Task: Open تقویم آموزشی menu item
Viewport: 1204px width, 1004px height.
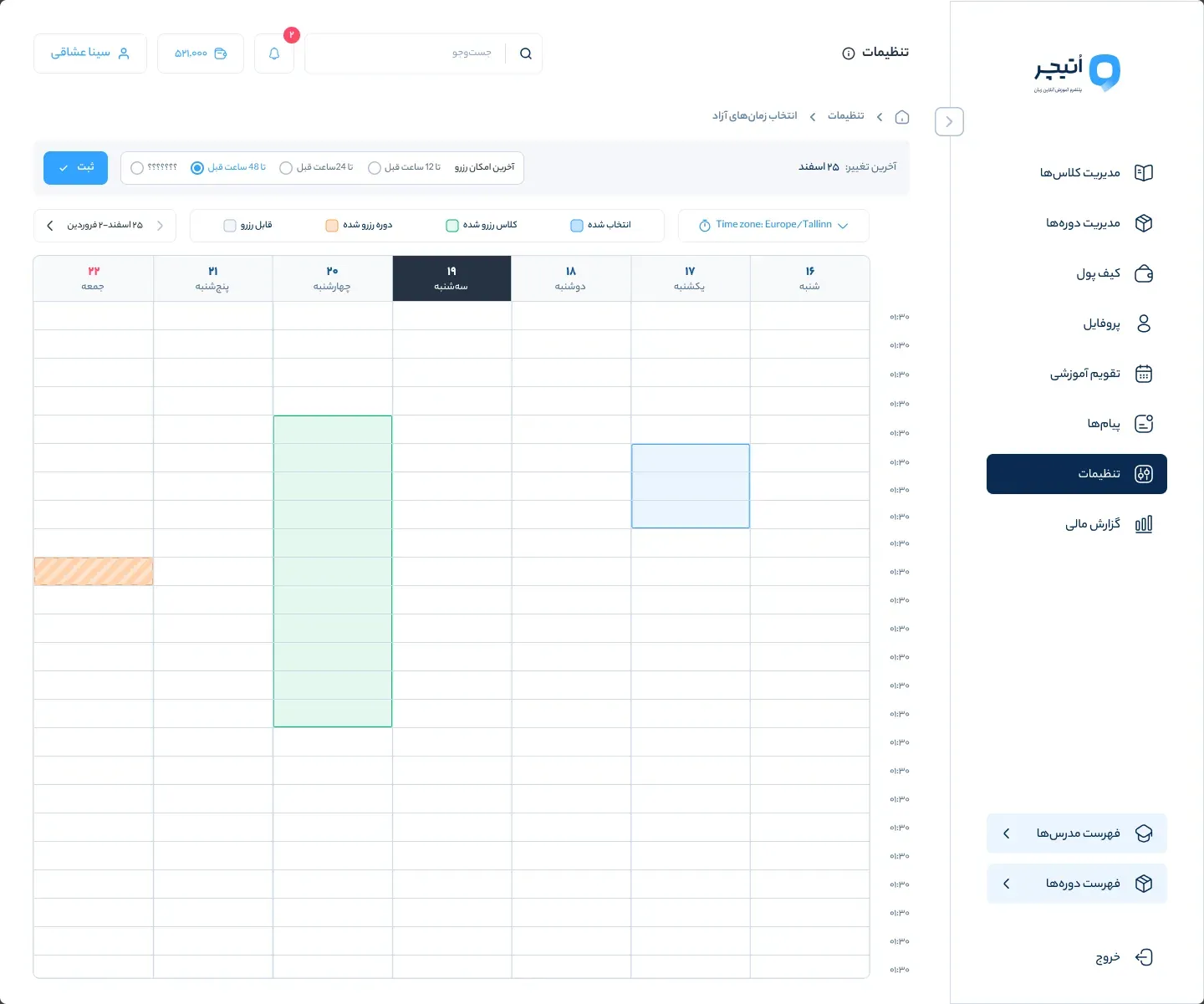Action: point(1077,374)
